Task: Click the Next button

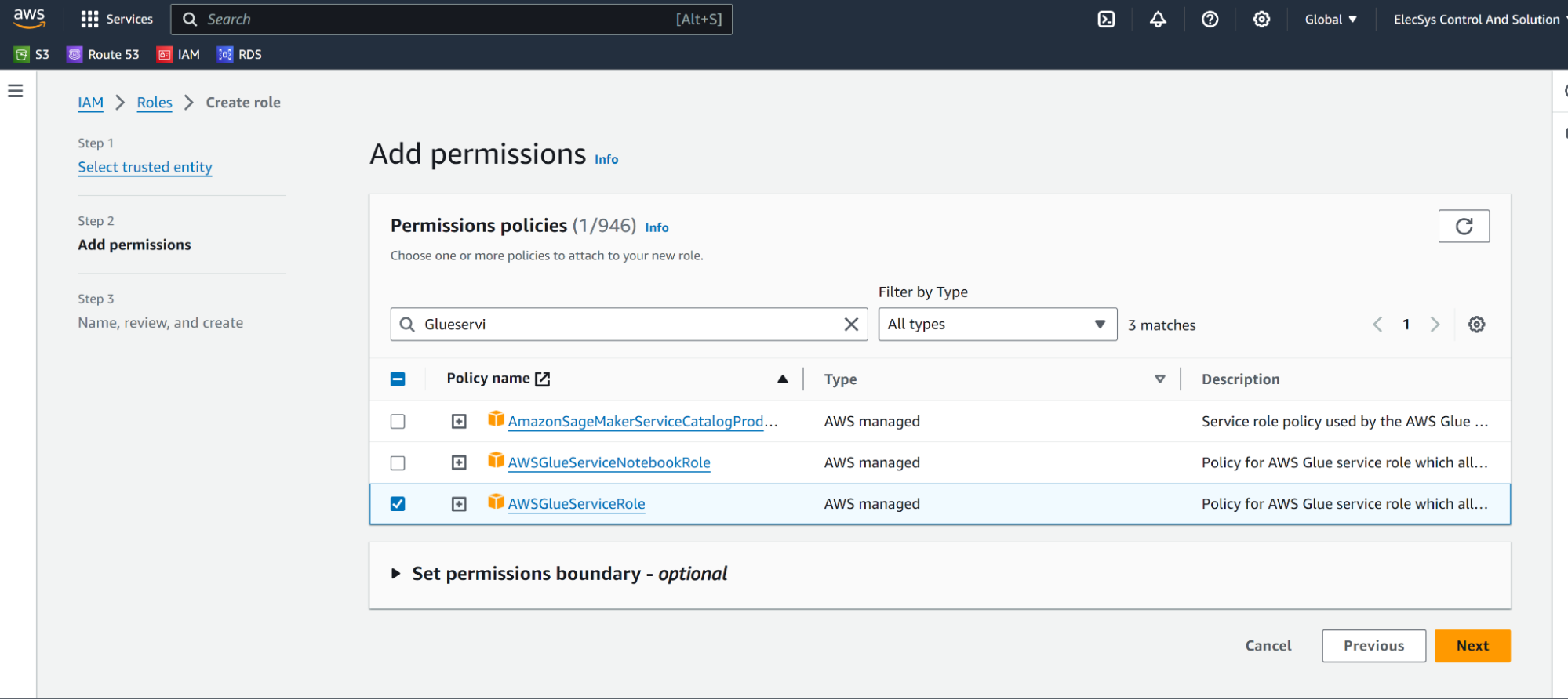Action: pyautogui.click(x=1472, y=646)
